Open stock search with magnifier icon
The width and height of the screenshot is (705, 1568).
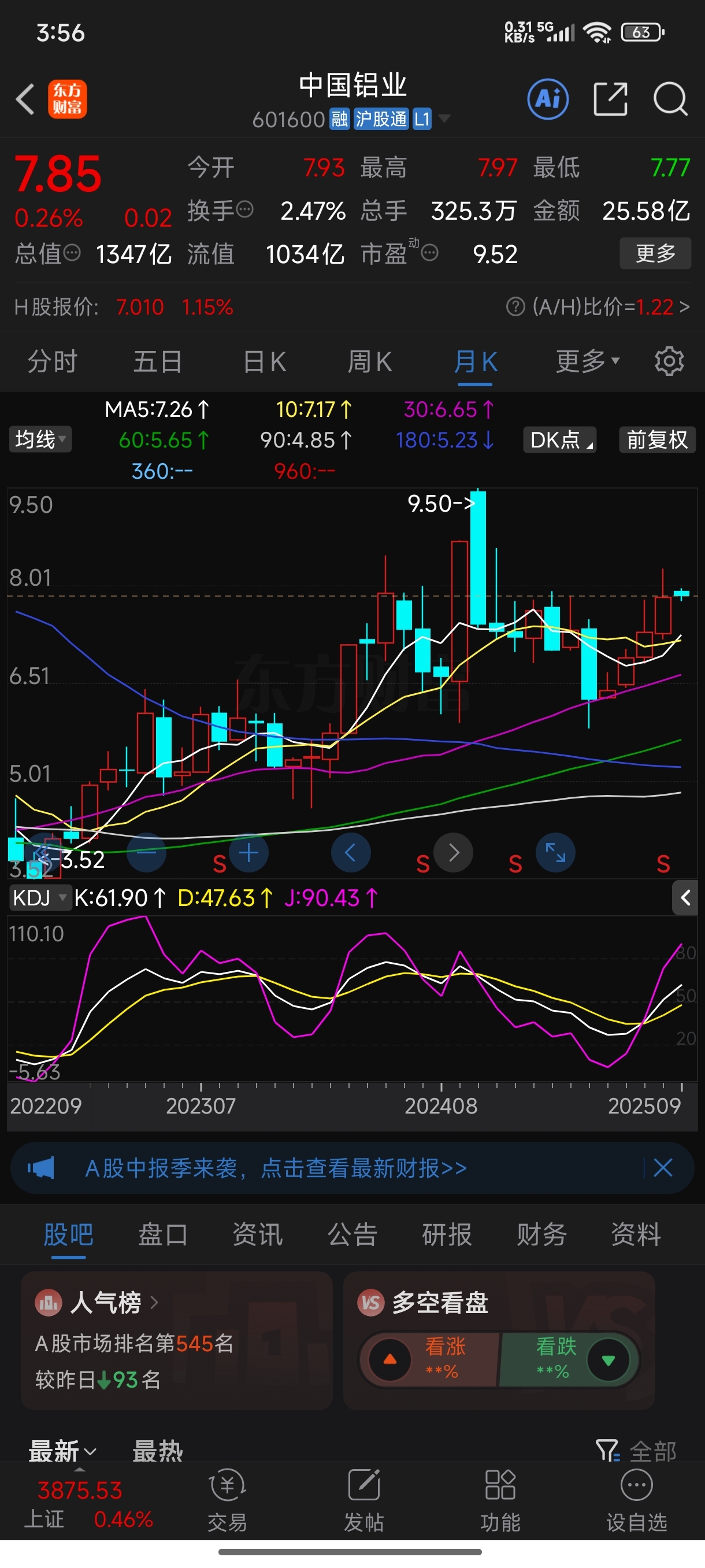pyautogui.click(x=670, y=99)
